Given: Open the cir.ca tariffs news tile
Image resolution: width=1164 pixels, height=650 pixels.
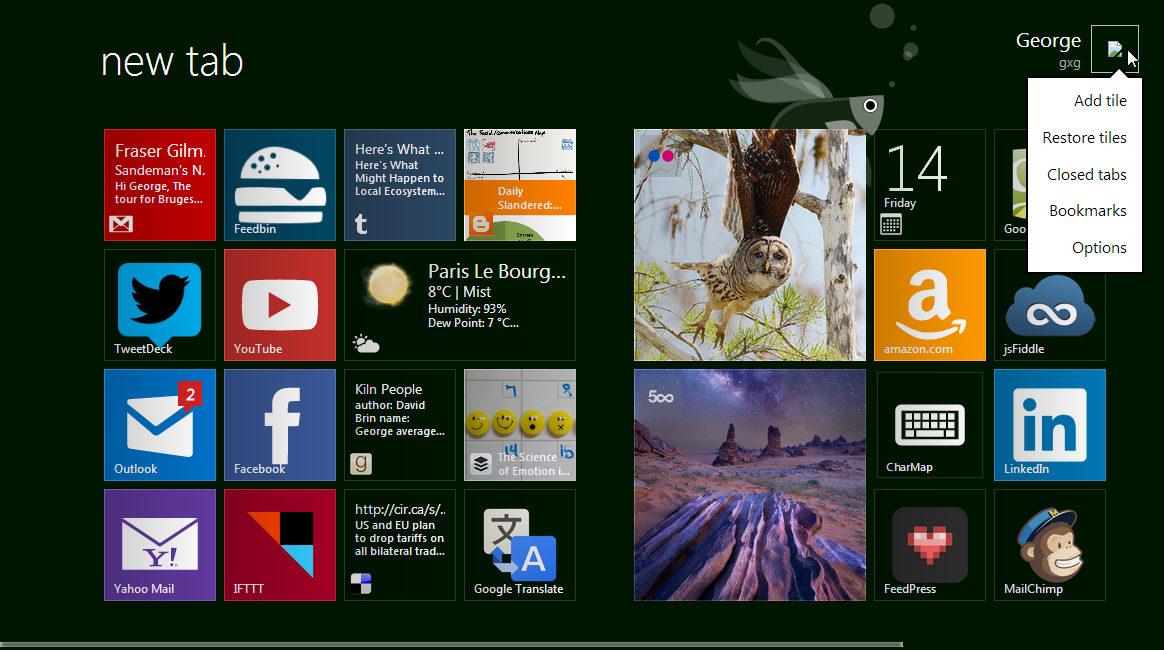Looking at the screenshot, I should [399, 545].
